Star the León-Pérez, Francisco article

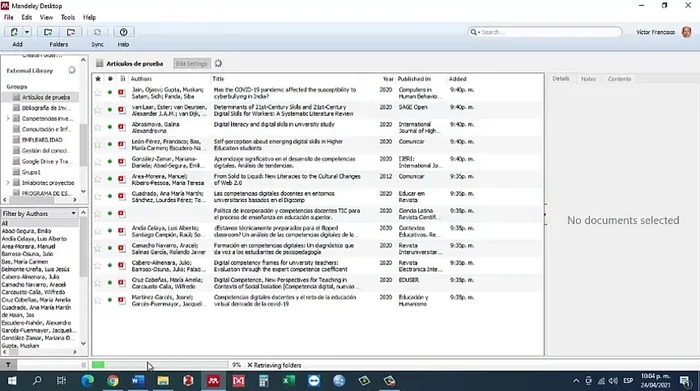[x=98, y=145]
